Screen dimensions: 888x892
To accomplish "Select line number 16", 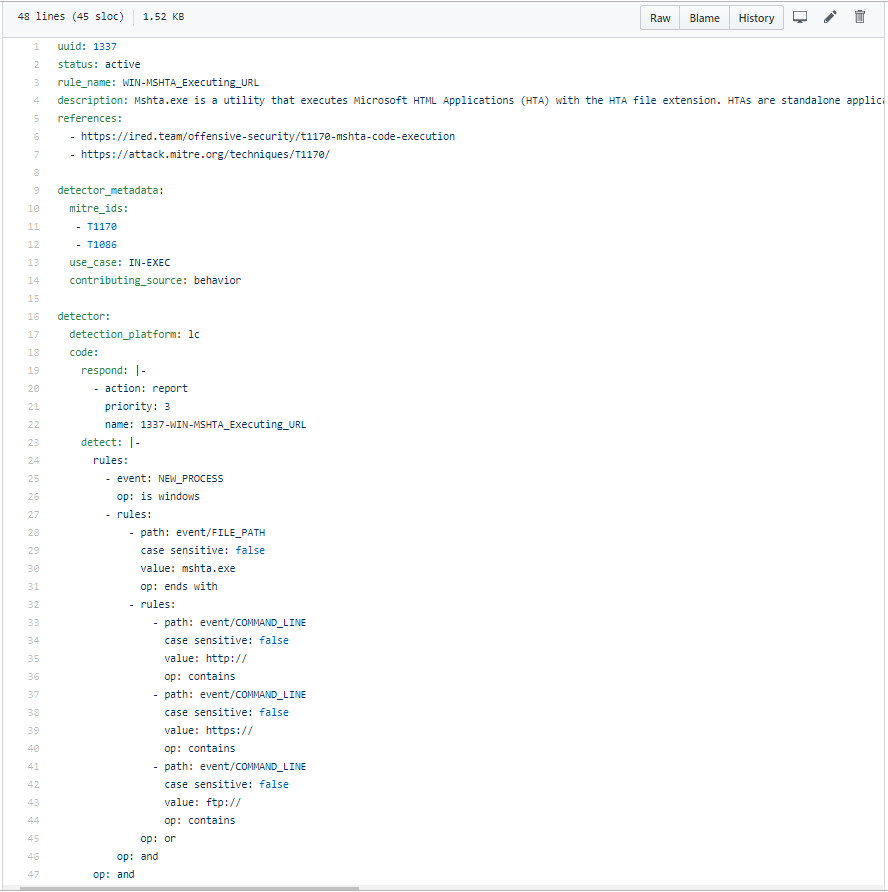I will 34,316.
